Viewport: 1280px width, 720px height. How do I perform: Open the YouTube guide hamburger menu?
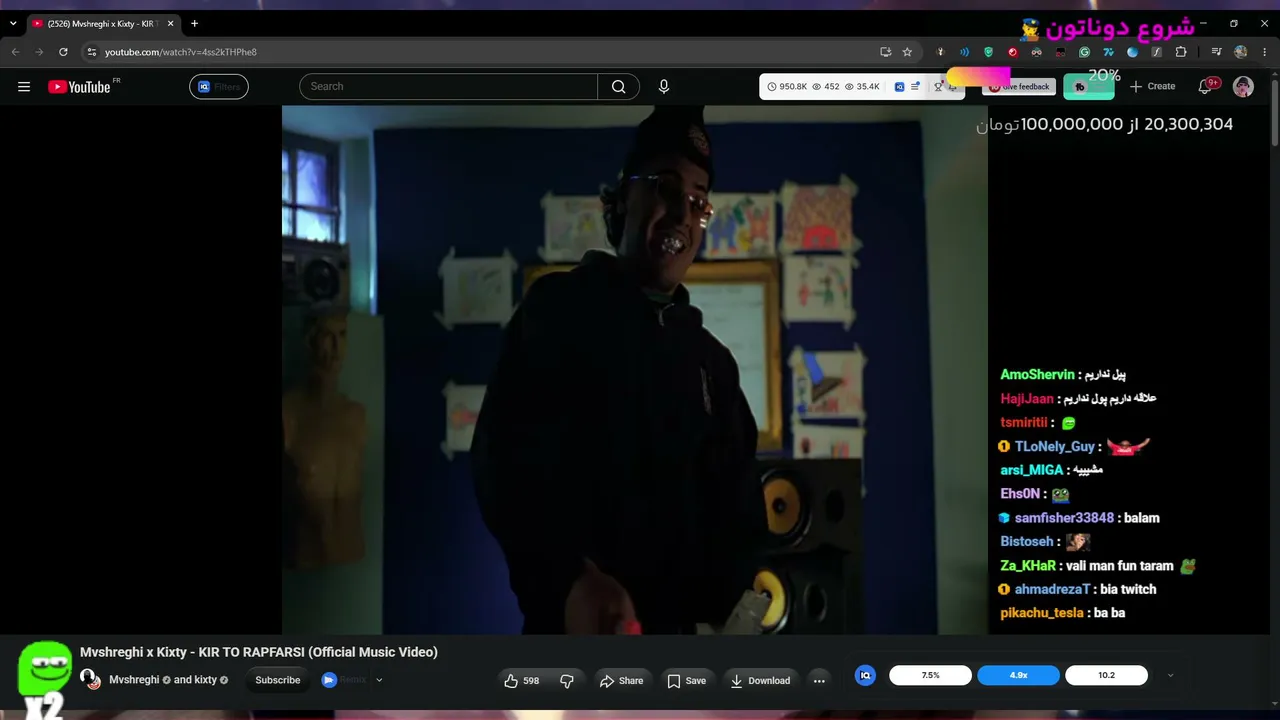pyautogui.click(x=24, y=87)
